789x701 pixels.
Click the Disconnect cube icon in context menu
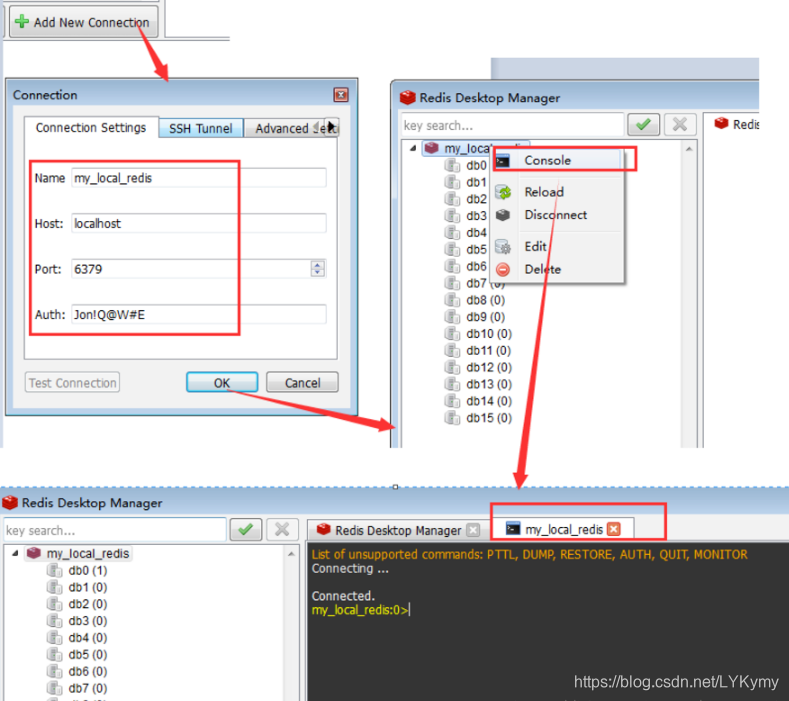[503, 215]
